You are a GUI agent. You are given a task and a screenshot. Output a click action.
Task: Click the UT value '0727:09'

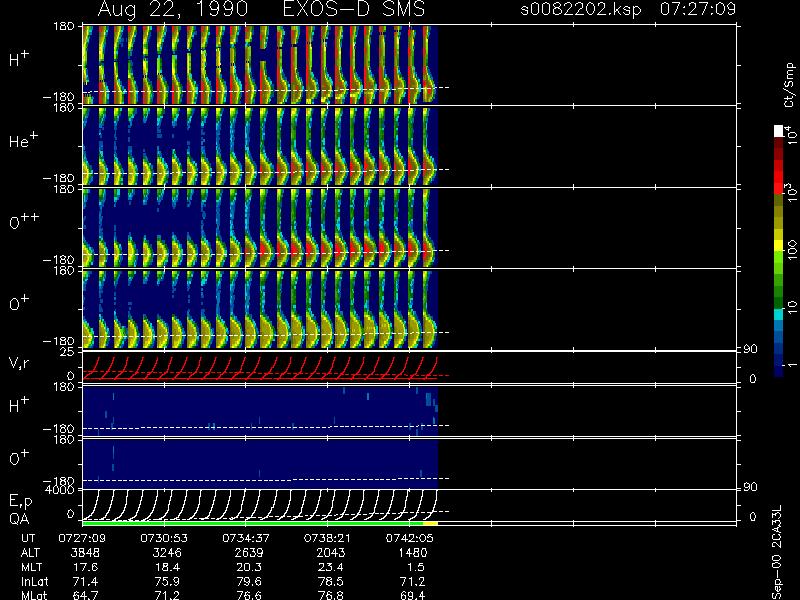tap(82, 538)
